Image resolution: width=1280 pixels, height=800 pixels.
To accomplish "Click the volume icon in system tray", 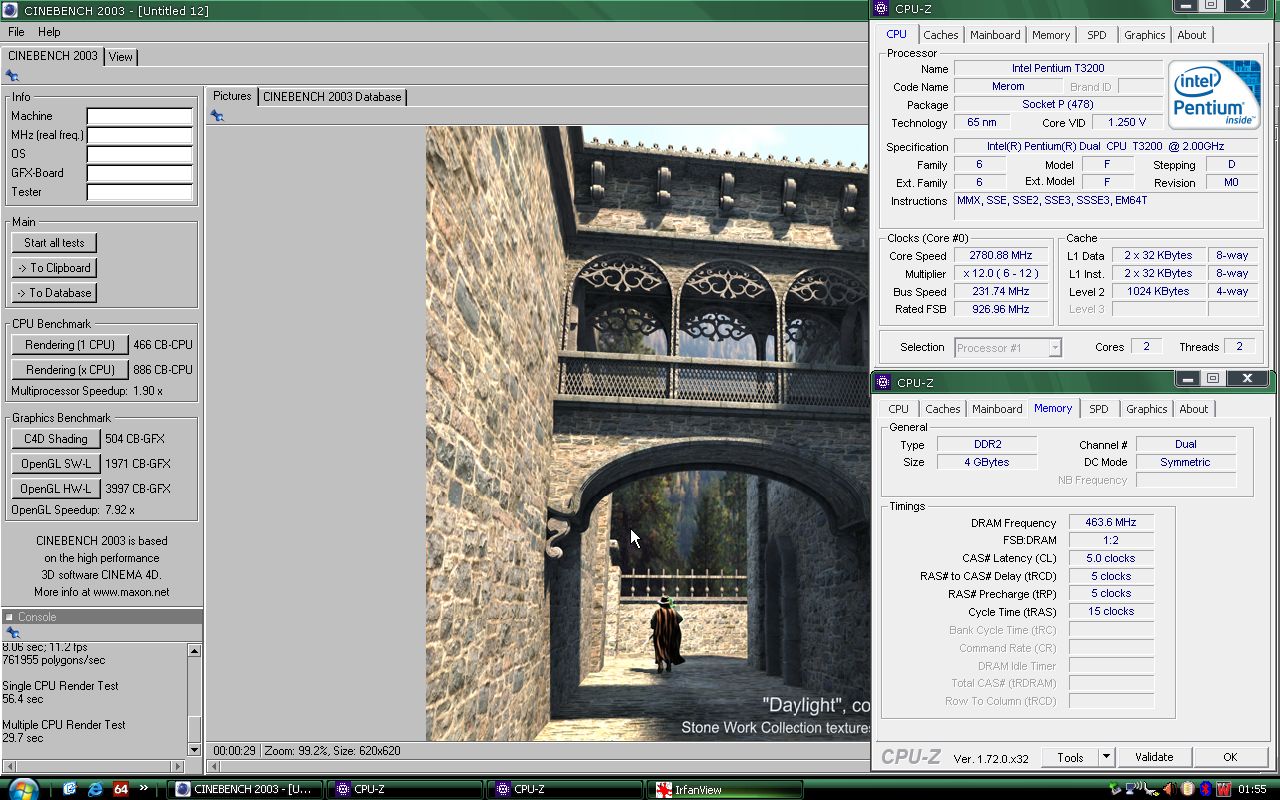I will [x=1169, y=789].
